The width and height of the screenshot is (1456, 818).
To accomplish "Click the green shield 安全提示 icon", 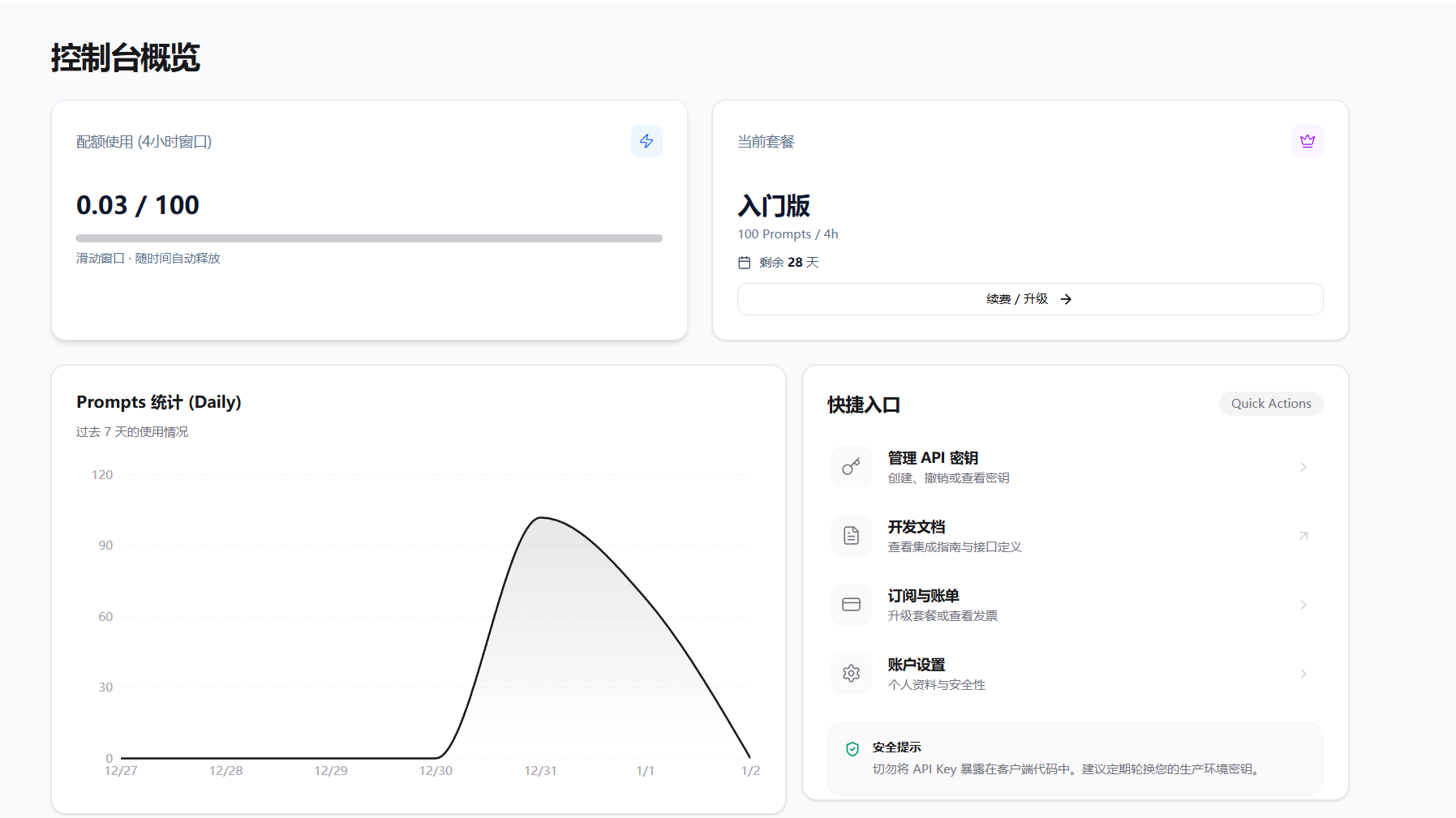I will (853, 749).
